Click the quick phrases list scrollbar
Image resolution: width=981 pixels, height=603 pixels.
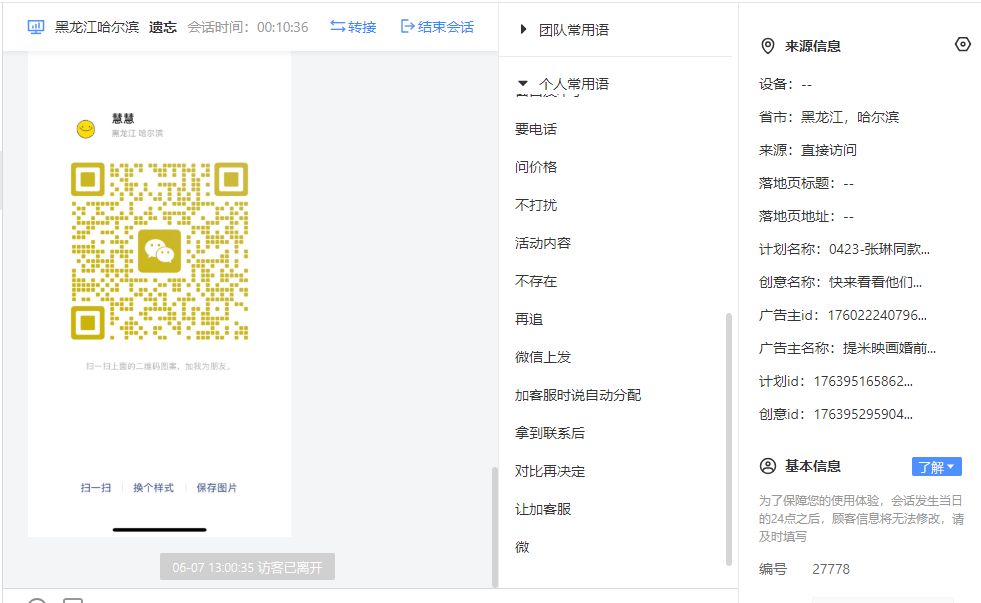pyautogui.click(x=728, y=439)
